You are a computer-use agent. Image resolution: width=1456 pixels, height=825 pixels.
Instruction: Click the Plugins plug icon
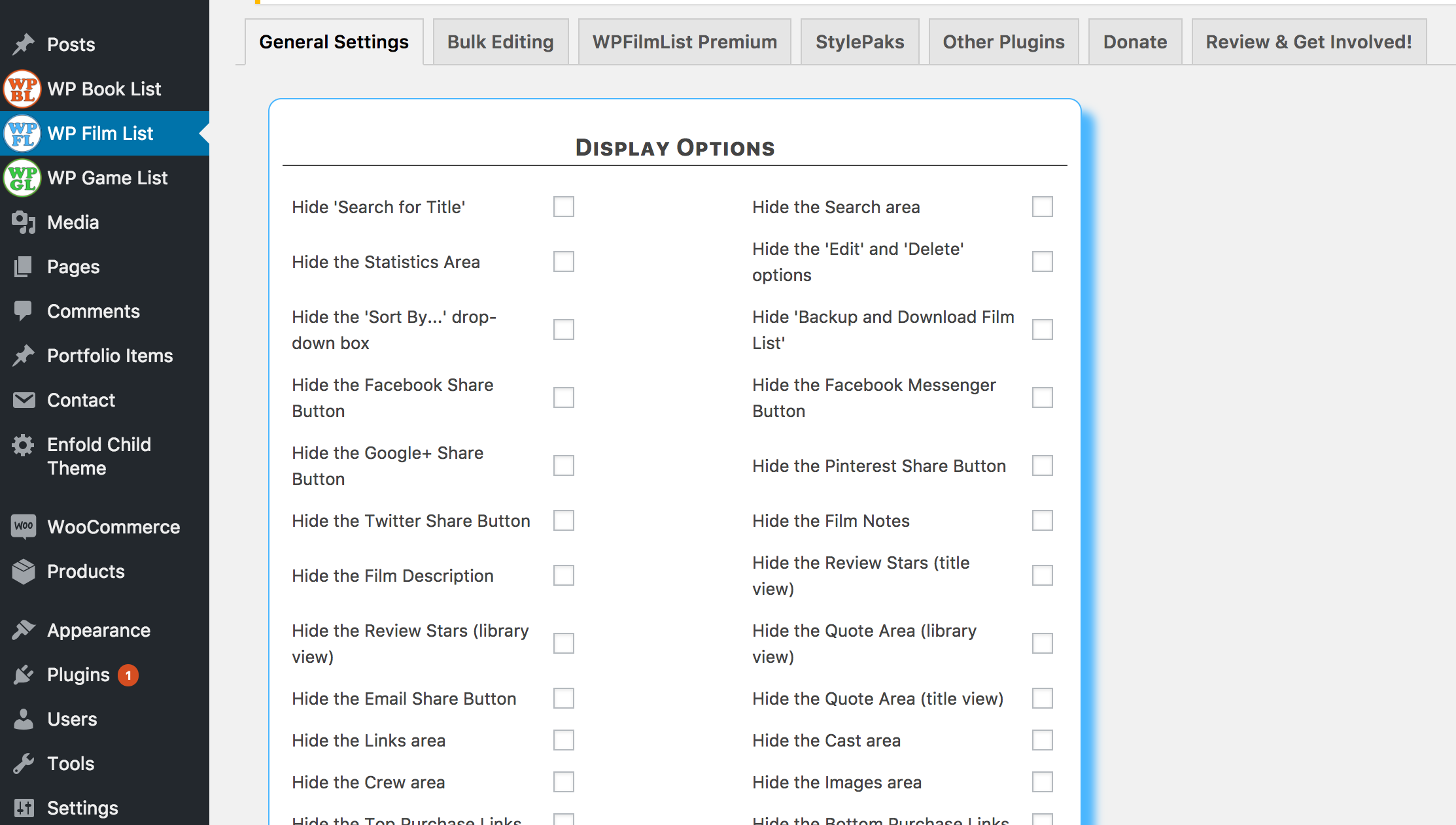click(x=24, y=675)
